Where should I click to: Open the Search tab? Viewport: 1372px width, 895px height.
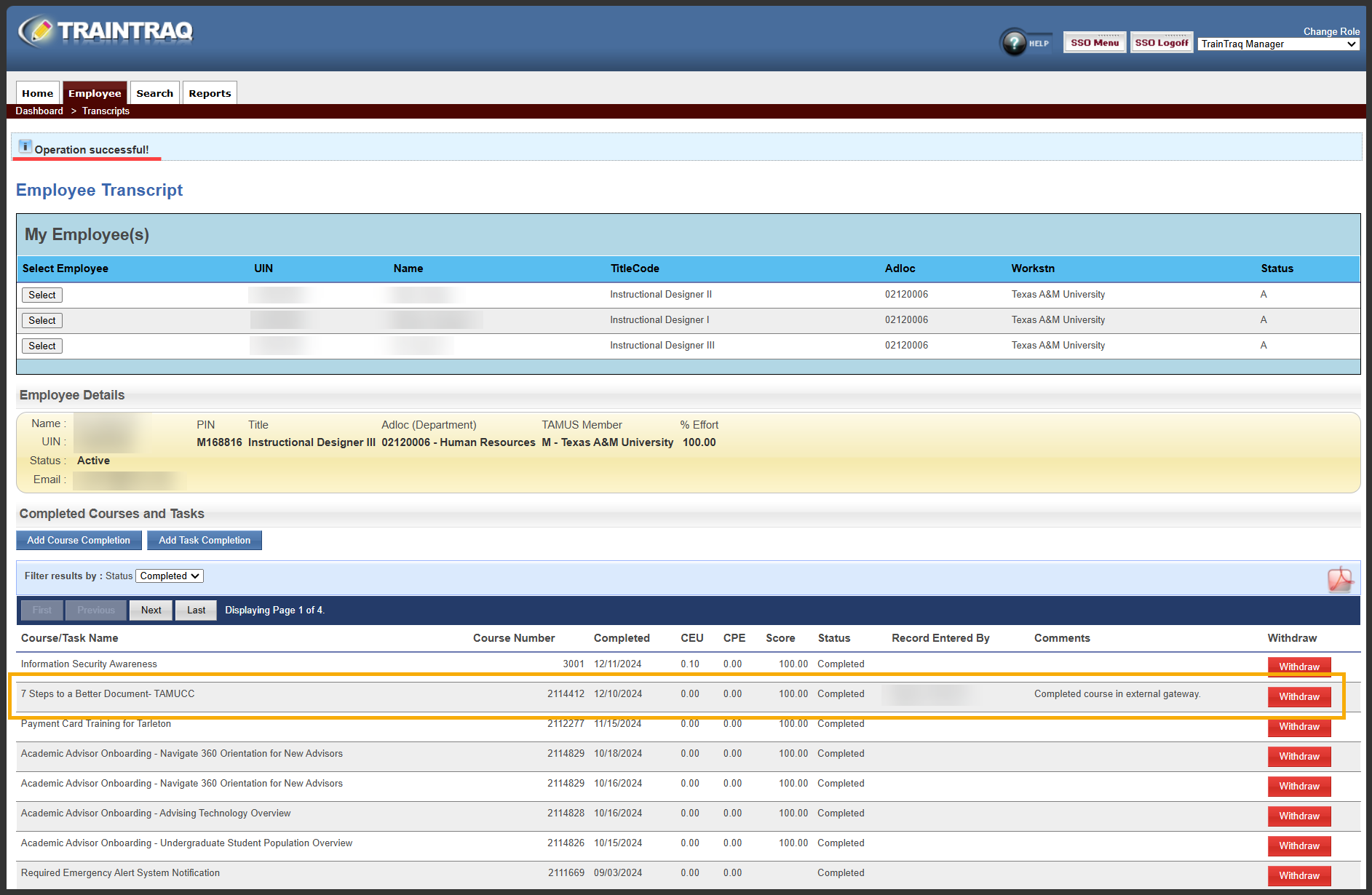(154, 92)
